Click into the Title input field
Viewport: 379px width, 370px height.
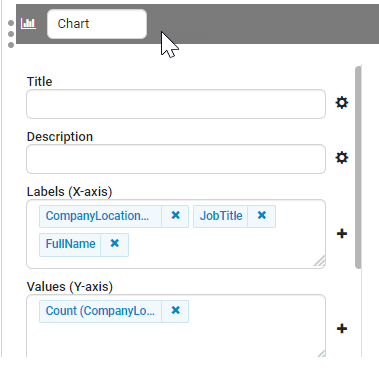pyautogui.click(x=176, y=104)
